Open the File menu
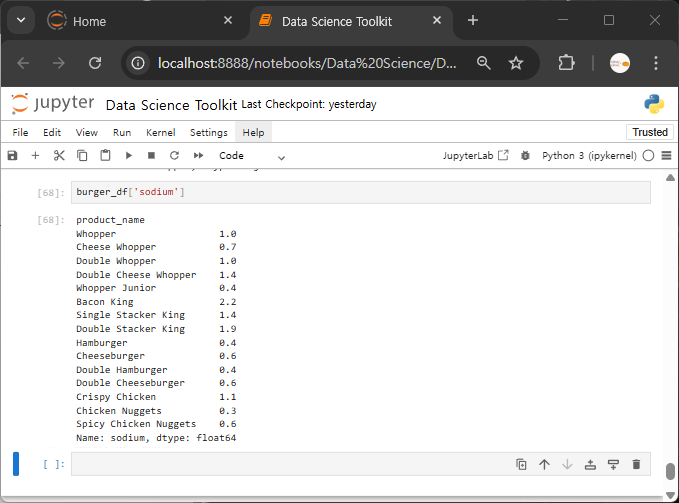This screenshot has height=503, width=679. tap(20, 132)
